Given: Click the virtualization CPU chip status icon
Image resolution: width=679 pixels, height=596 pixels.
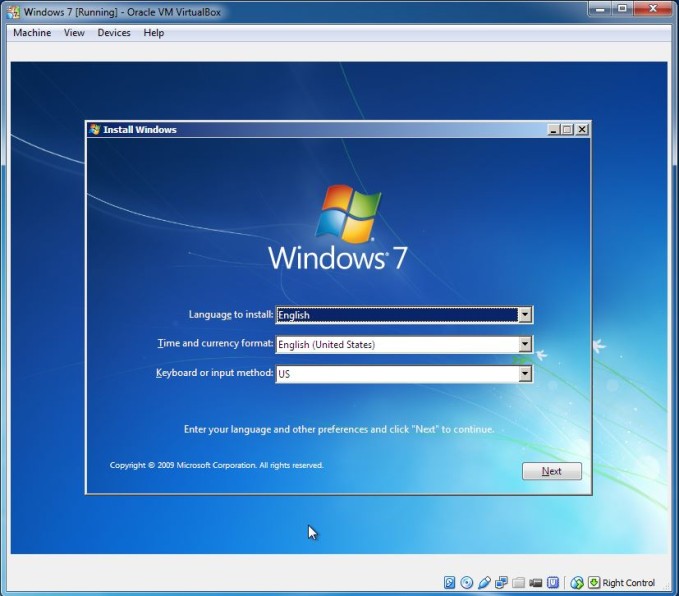Looking at the screenshot, I should click(553, 583).
